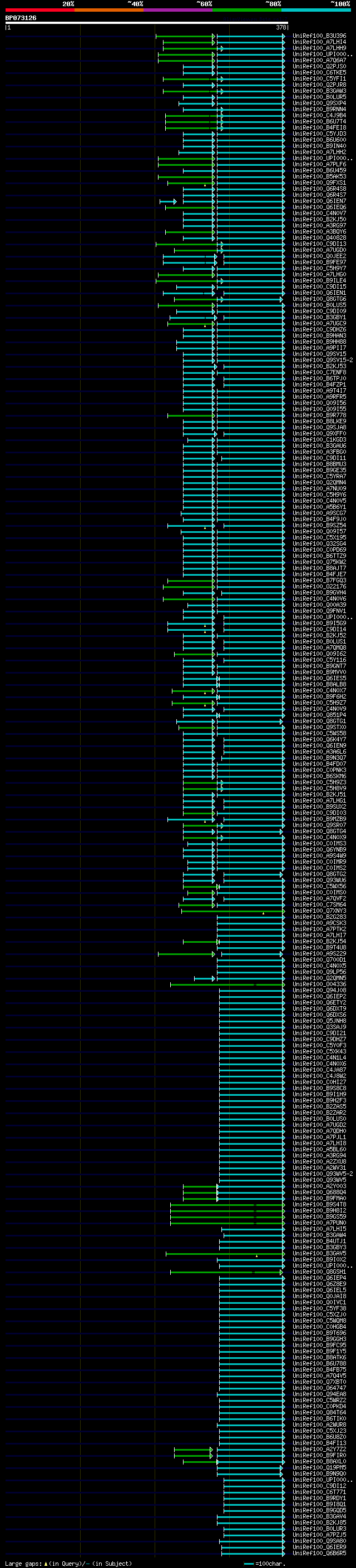Click UniRef100_B9S8C8 label
356x1568 pixels.
pyautogui.click(x=319, y=1088)
